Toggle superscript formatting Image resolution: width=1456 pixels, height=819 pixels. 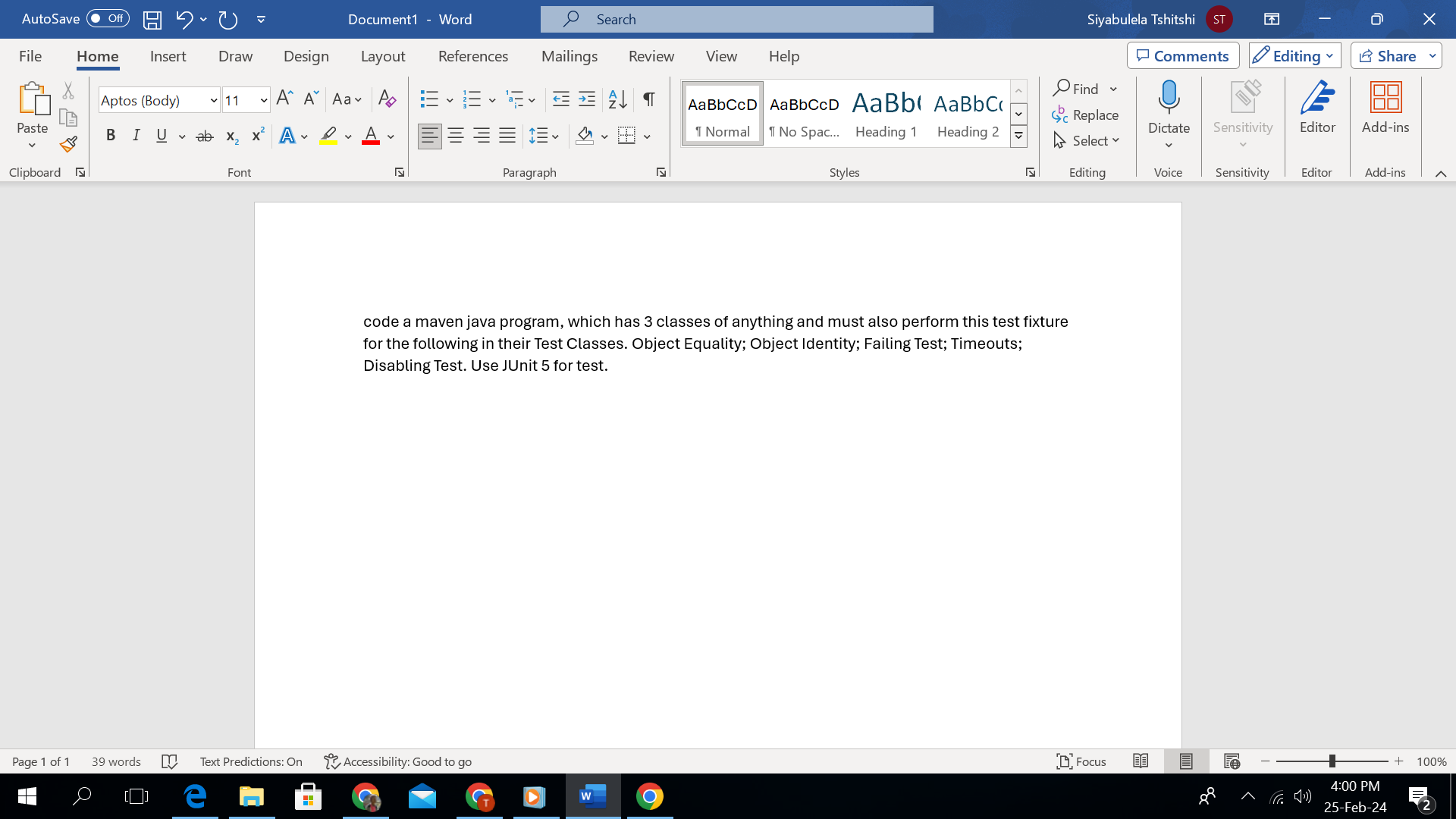pos(258,135)
